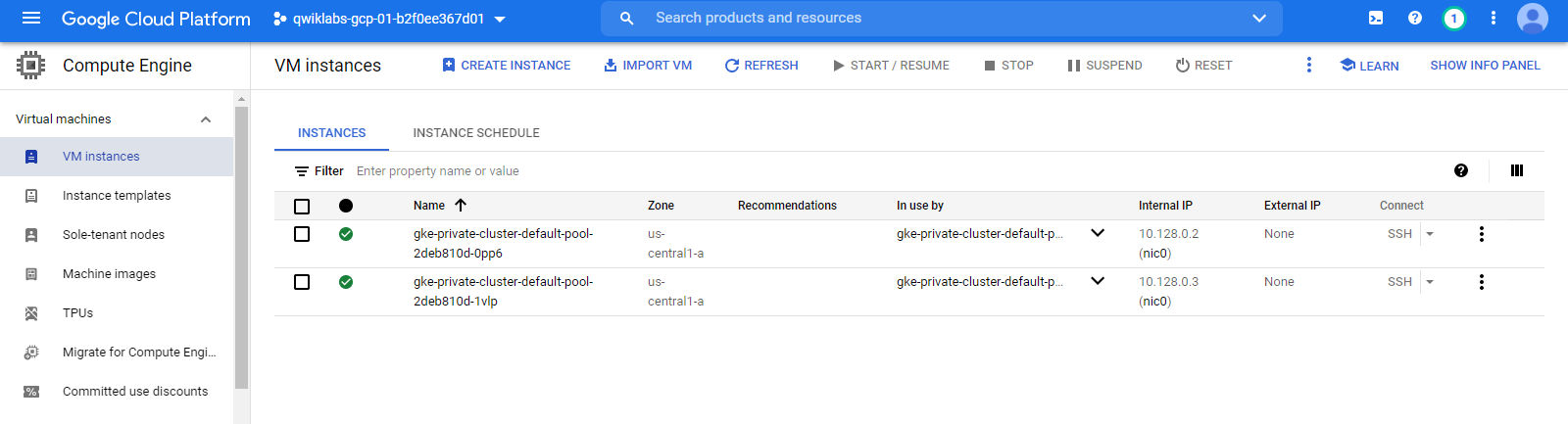1568x424 pixels.
Task: Open the header settings three-dot menu
Action: [1494, 18]
